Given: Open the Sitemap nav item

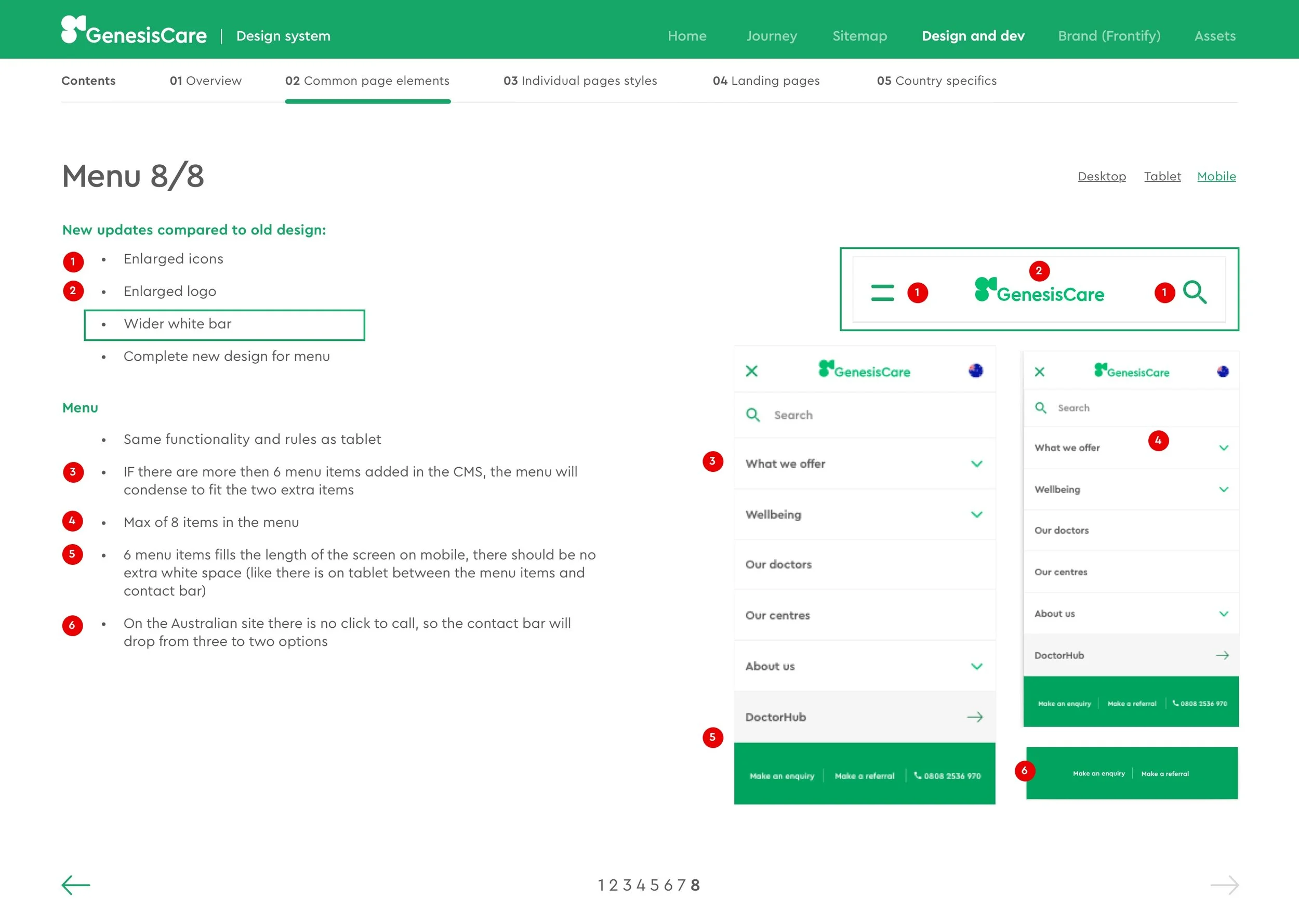Looking at the screenshot, I should (x=859, y=36).
